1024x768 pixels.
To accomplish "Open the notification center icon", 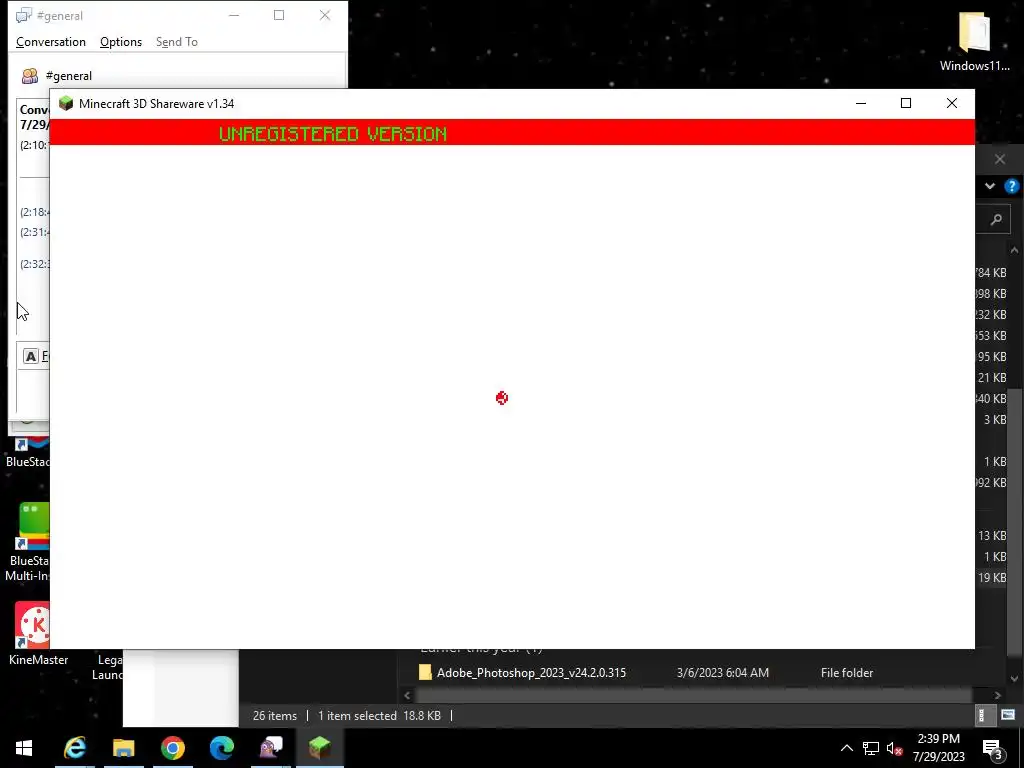I will click(x=993, y=748).
